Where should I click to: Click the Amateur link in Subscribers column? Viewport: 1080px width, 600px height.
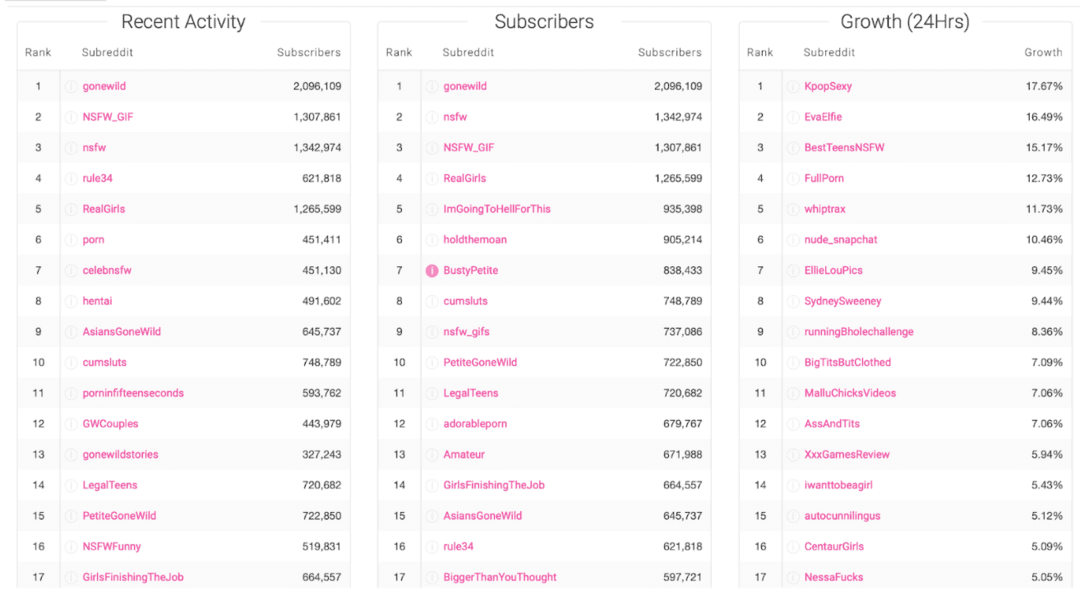click(x=464, y=454)
